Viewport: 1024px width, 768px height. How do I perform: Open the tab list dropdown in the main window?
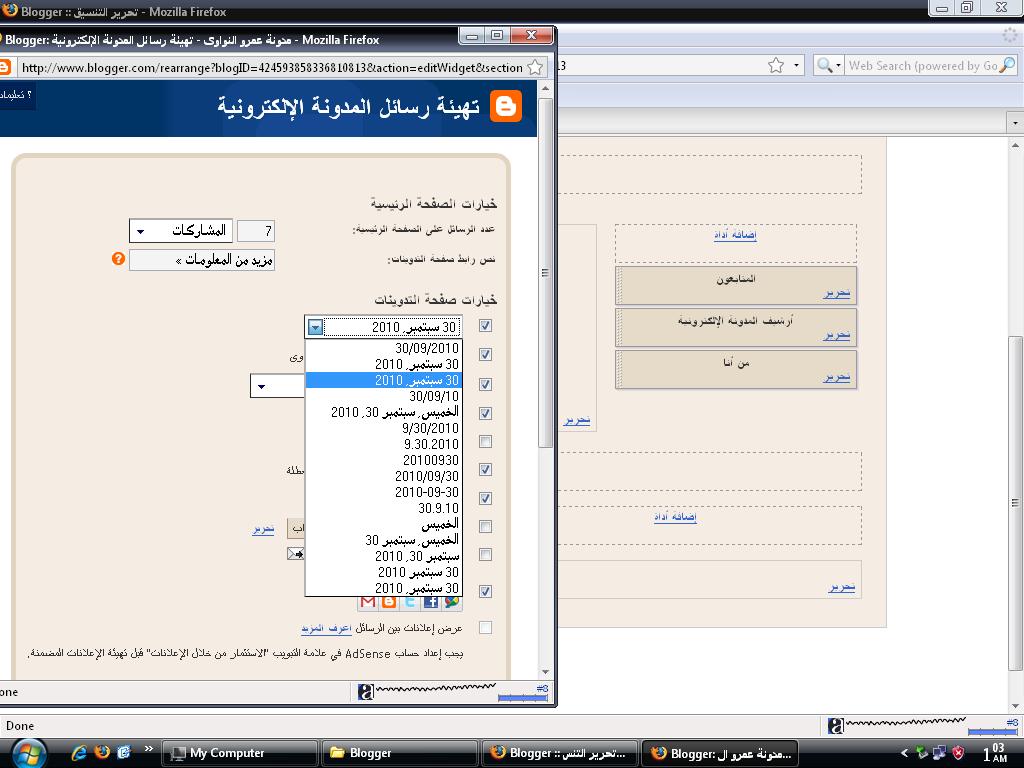[1016, 122]
